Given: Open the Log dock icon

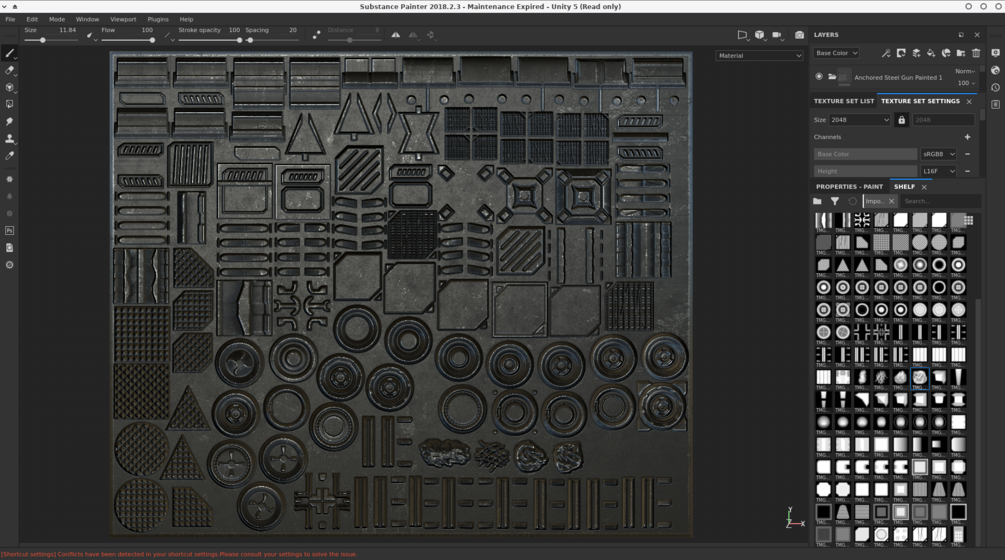Looking at the screenshot, I should 995,104.
